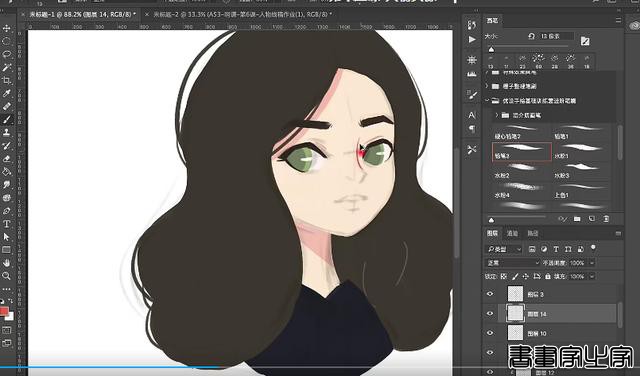This screenshot has width=640, height=376.
Task: Select the Move tool
Action: [7, 28]
